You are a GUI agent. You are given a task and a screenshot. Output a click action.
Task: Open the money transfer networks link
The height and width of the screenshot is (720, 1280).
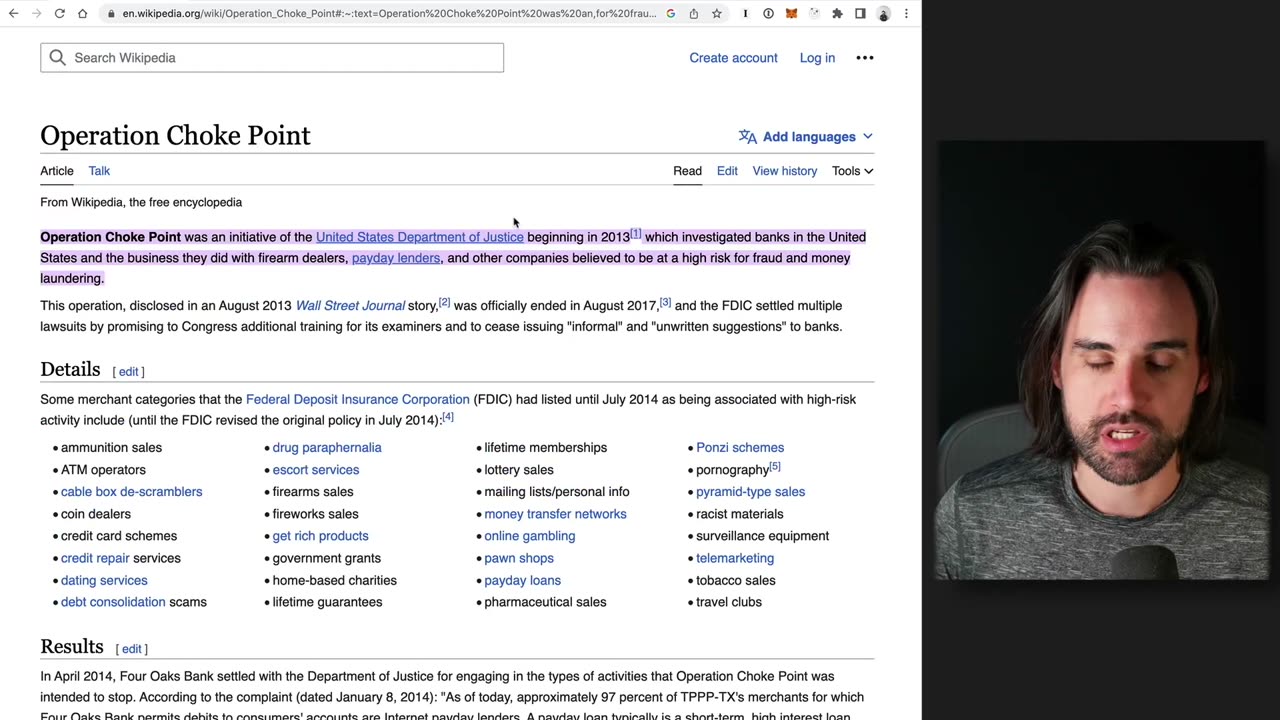pyautogui.click(x=555, y=514)
